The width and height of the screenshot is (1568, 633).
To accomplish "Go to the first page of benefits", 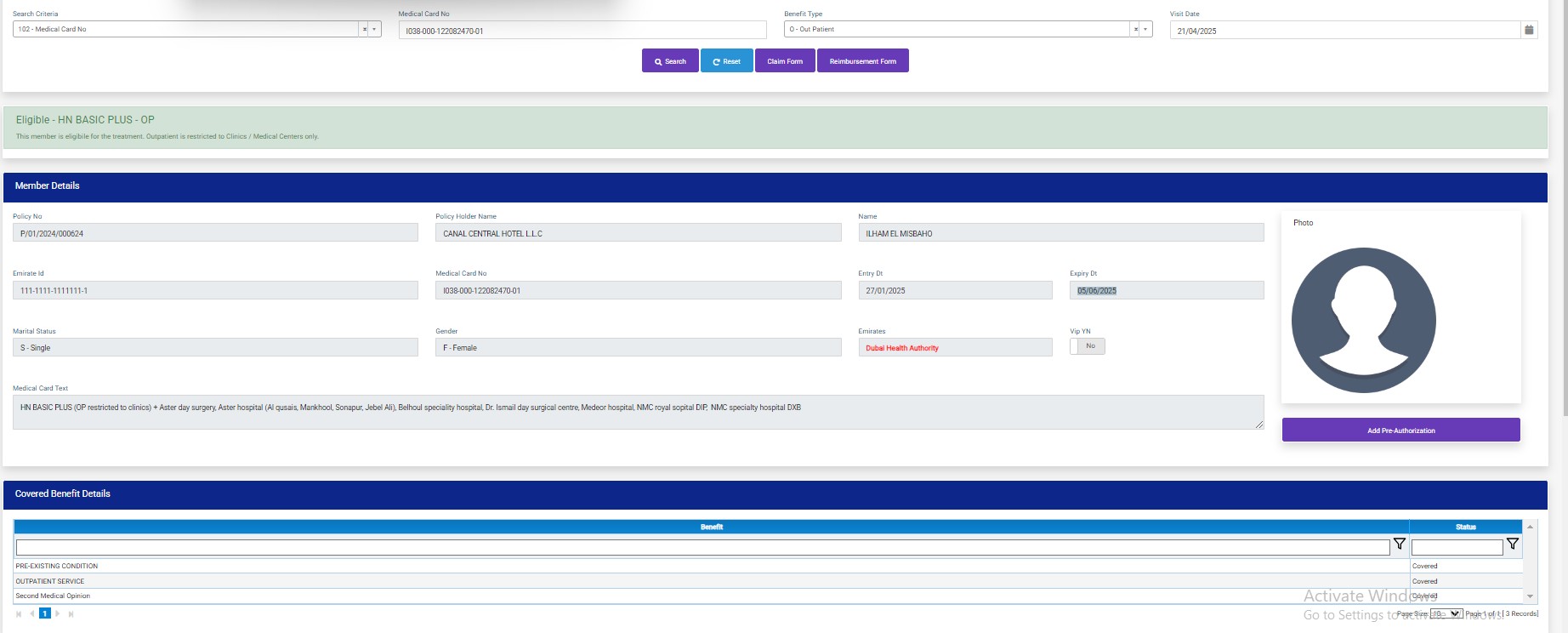I will (19, 613).
